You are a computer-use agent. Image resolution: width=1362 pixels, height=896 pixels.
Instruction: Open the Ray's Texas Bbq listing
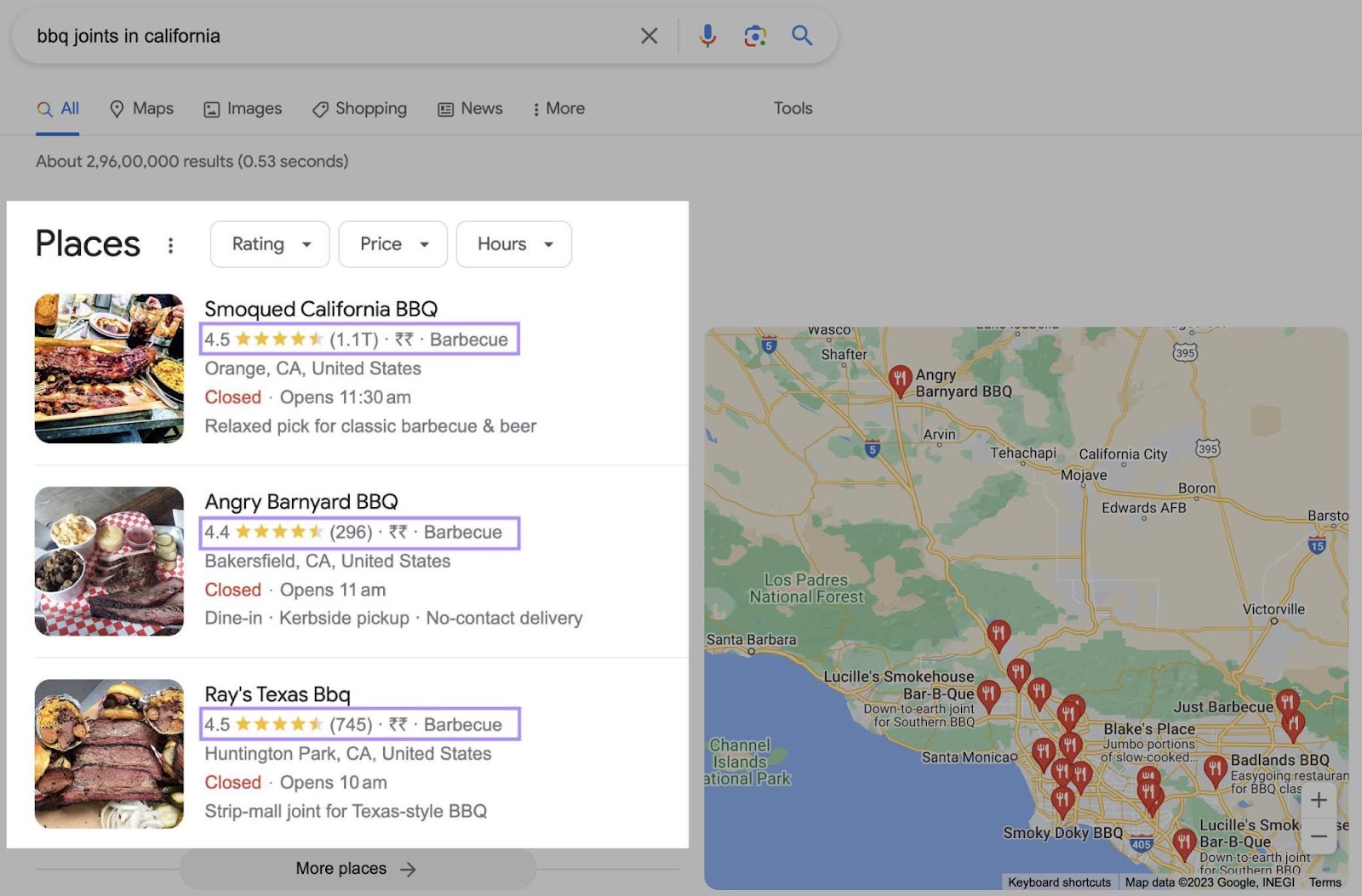click(278, 693)
